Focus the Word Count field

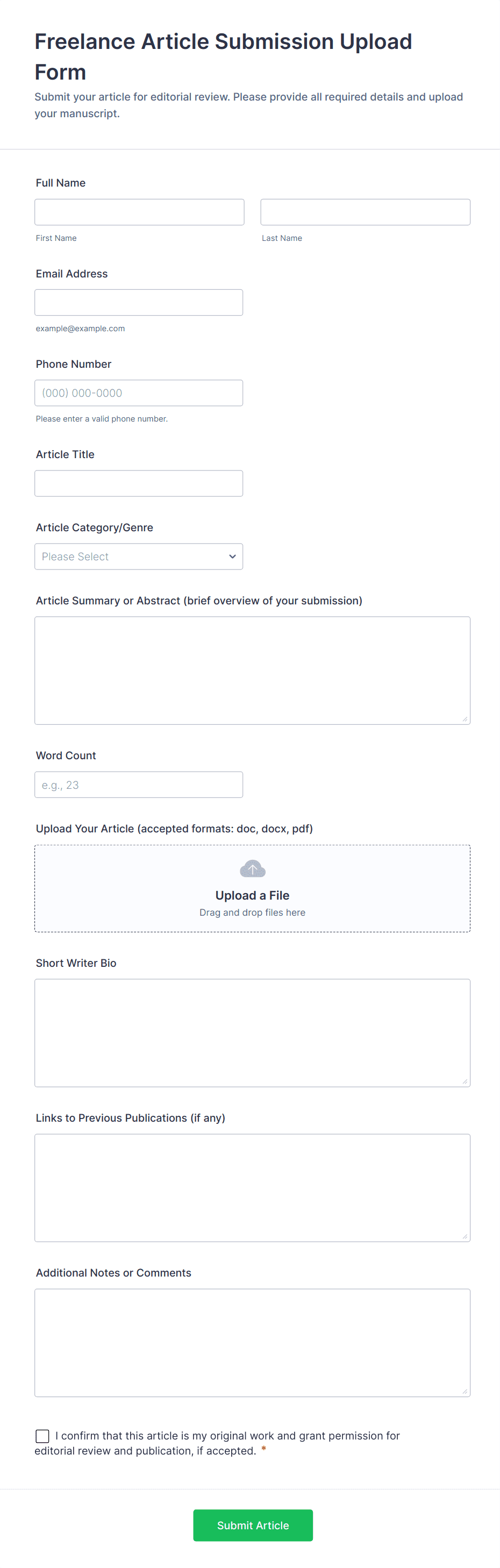[138, 785]
